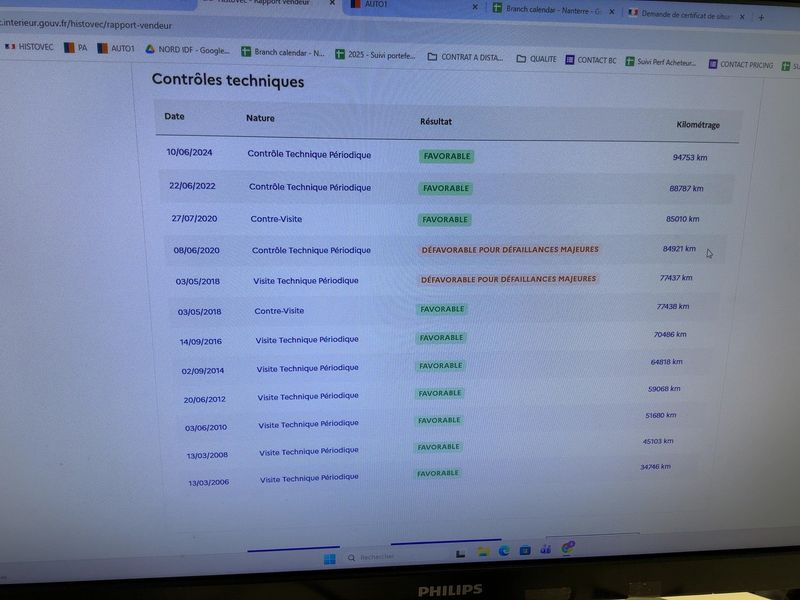The image size is (800, 600).
Task: Open a new browser tab
Action: point(761,17)
